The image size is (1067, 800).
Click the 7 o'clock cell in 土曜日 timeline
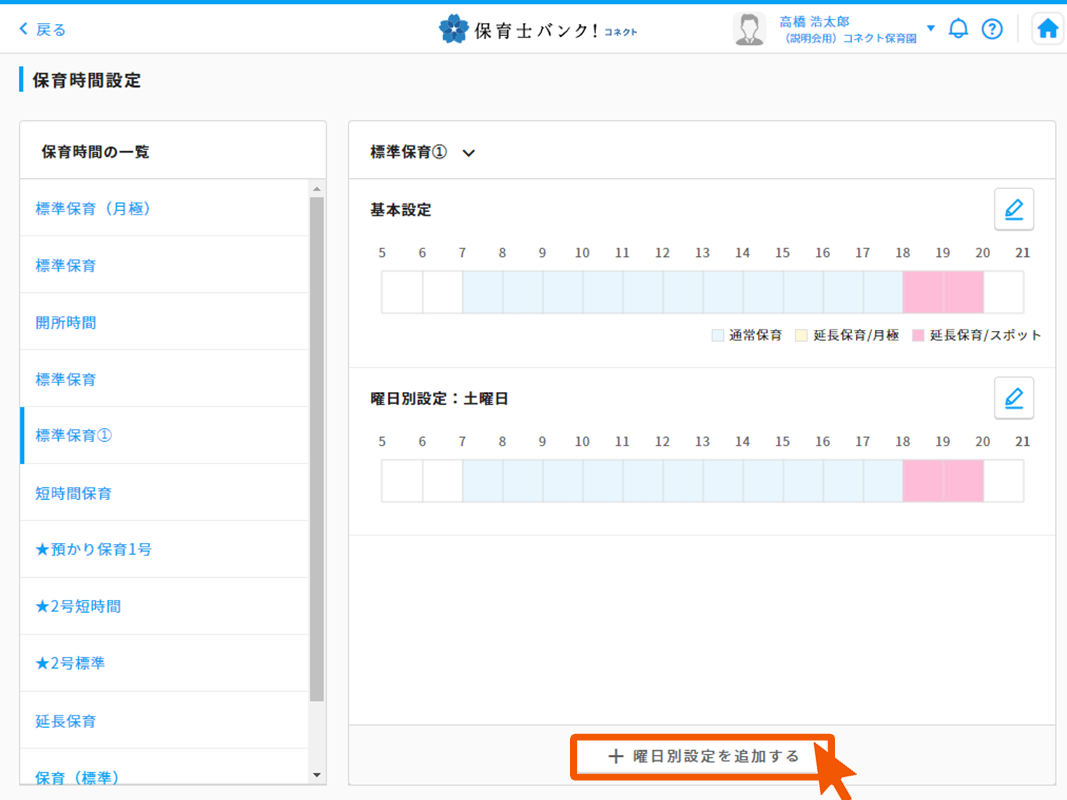point(482,481)
